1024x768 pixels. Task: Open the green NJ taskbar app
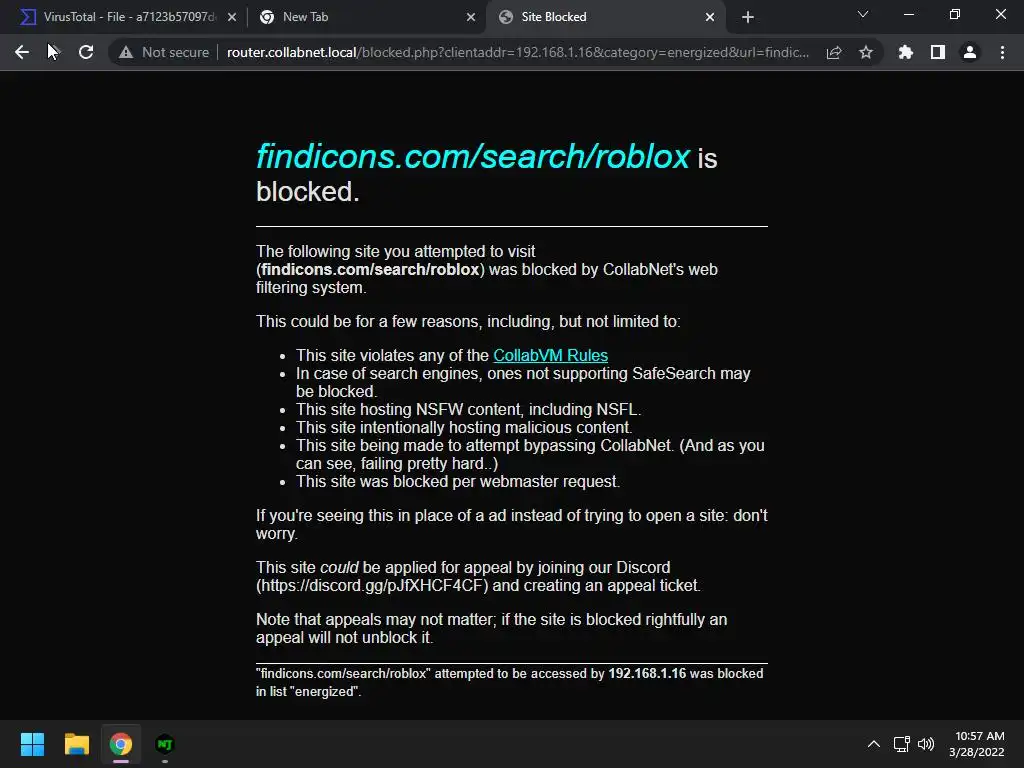coord(165,744)
